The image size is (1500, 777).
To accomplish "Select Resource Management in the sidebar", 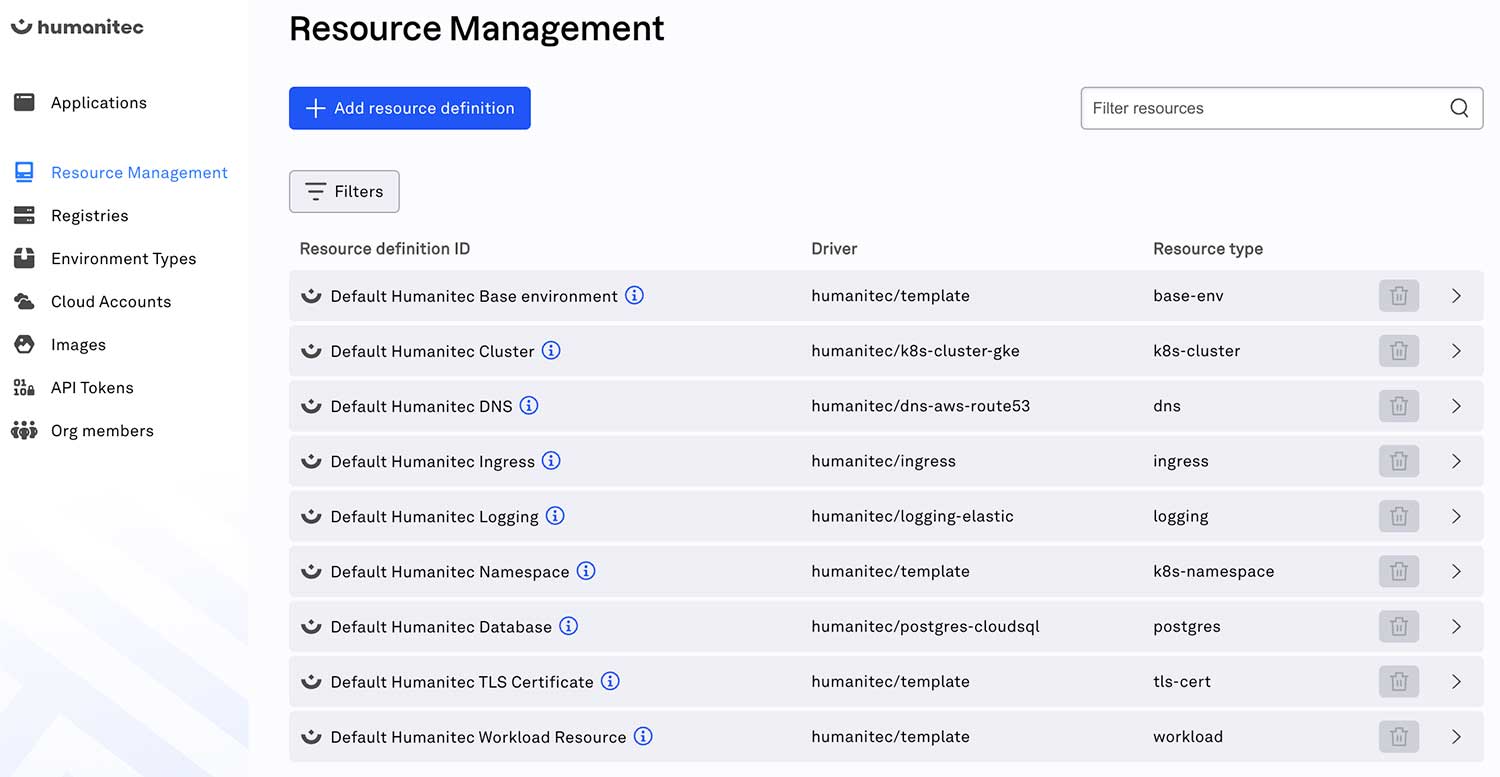I will point(139,172).
